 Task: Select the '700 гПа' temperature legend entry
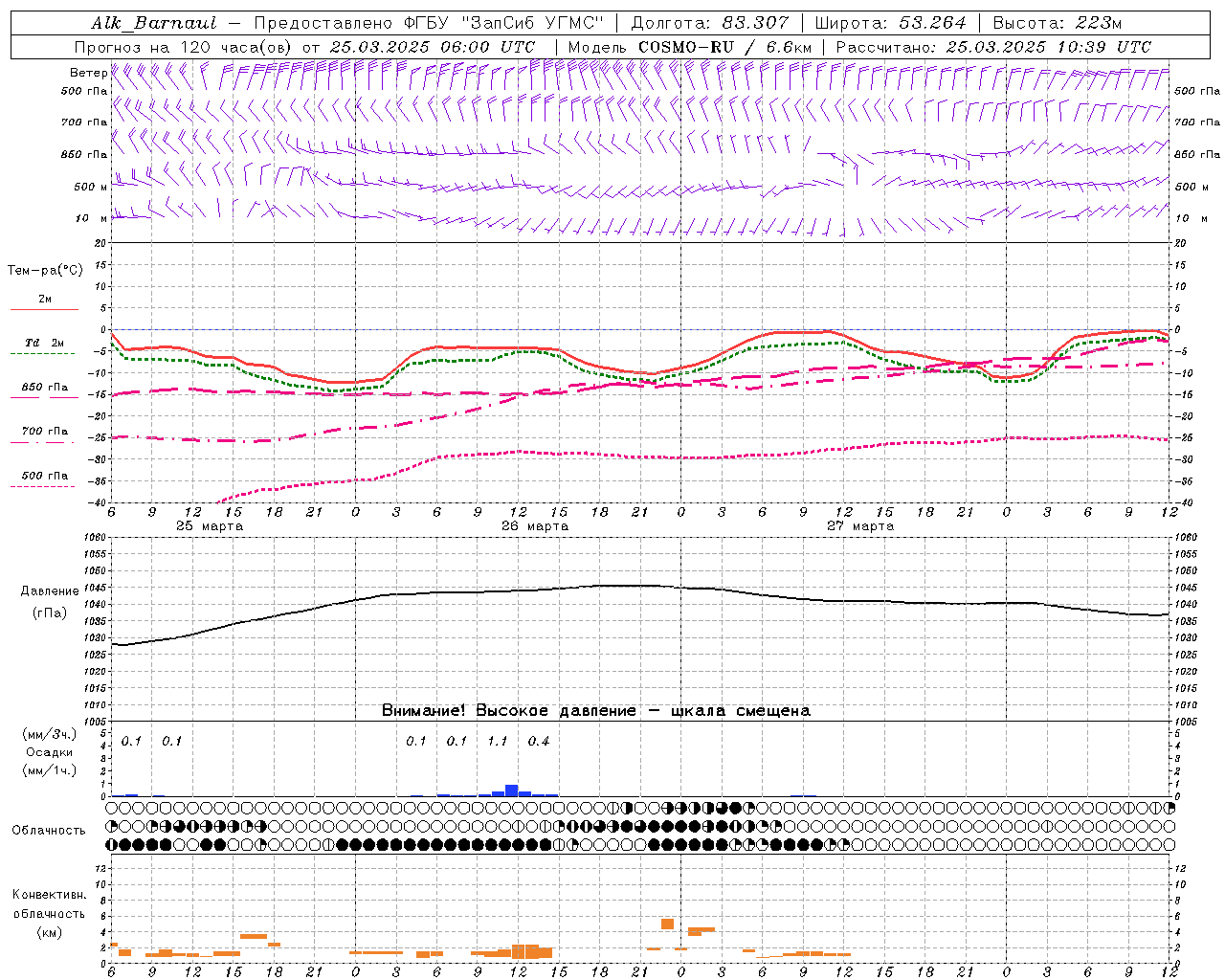coord(45,432)
